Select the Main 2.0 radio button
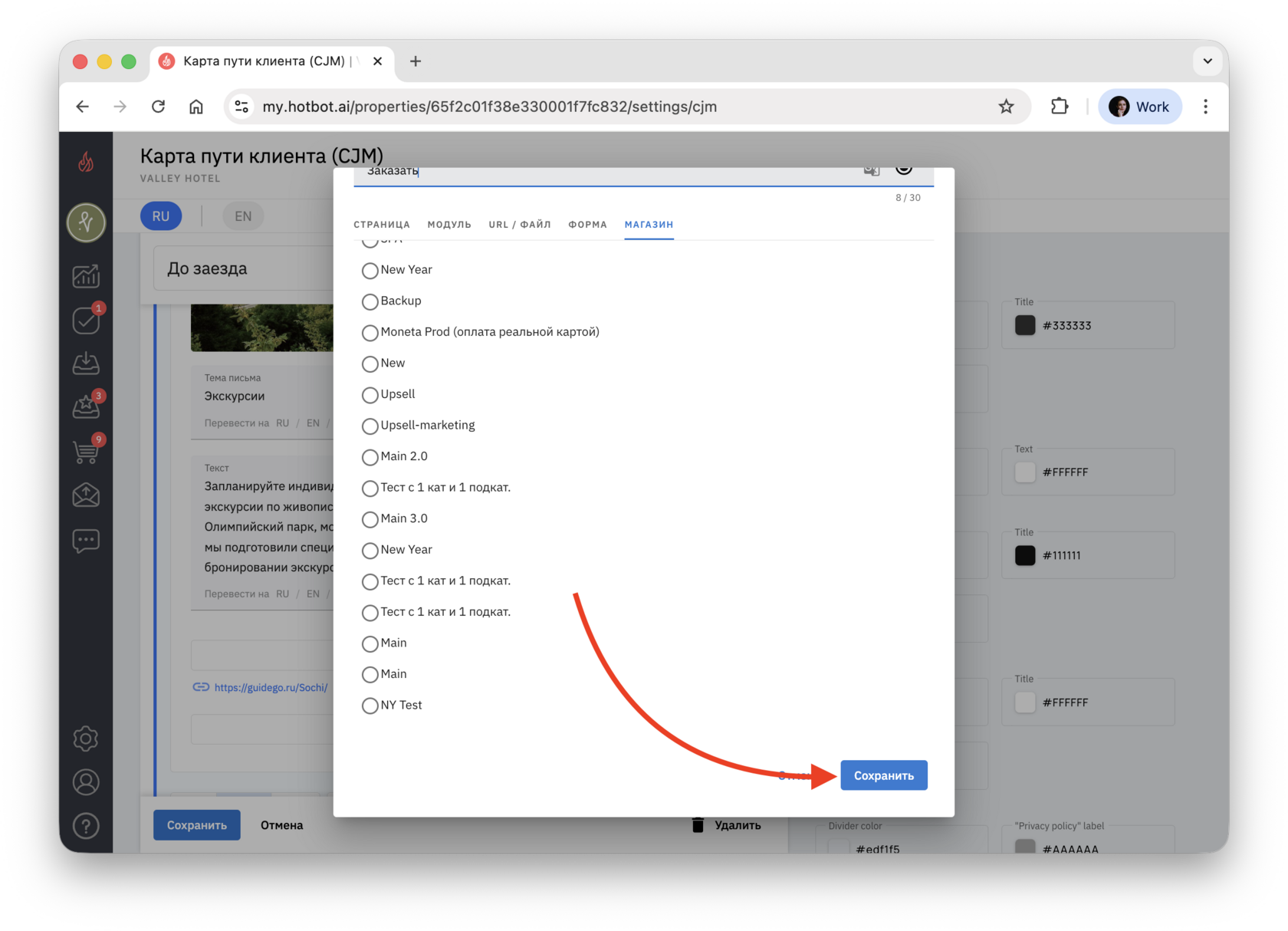The height and width of the screenshot is (931, 1288). (x=370, y=457)
